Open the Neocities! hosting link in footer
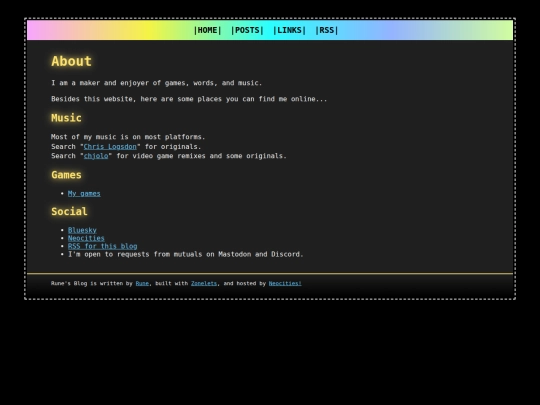Image resolution: width=540 pixels, height=405 pixels. pyautogui.click(x=285, y=283)
